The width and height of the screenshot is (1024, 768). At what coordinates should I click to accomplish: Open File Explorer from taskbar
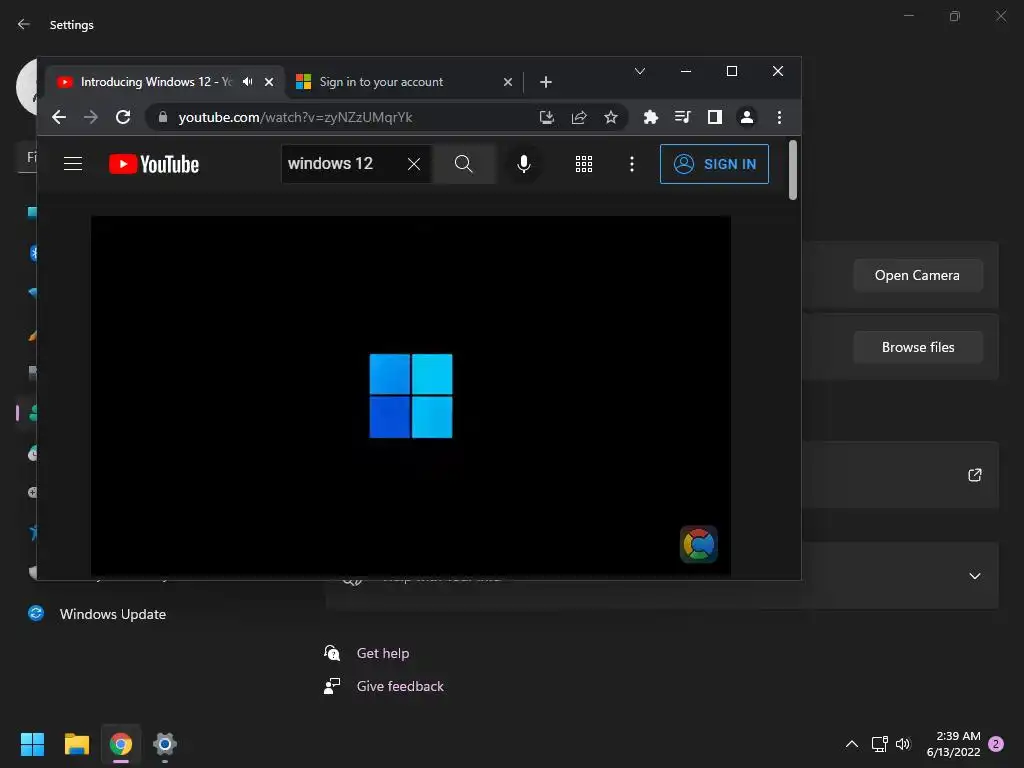click(76, 744)
